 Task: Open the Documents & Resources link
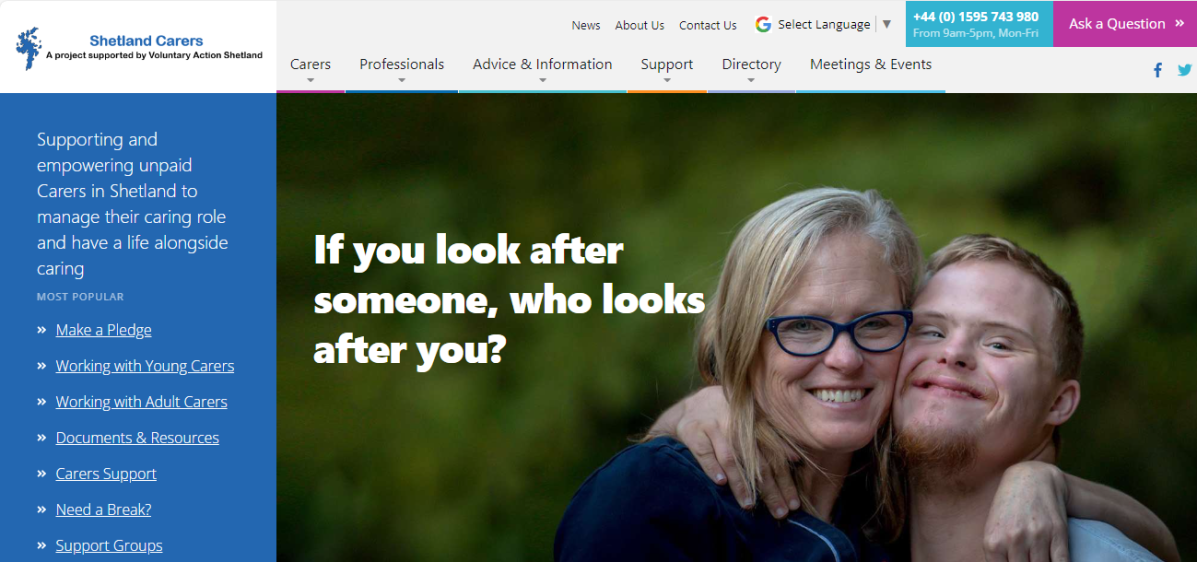pyautogui.click(x=137, y=438)
